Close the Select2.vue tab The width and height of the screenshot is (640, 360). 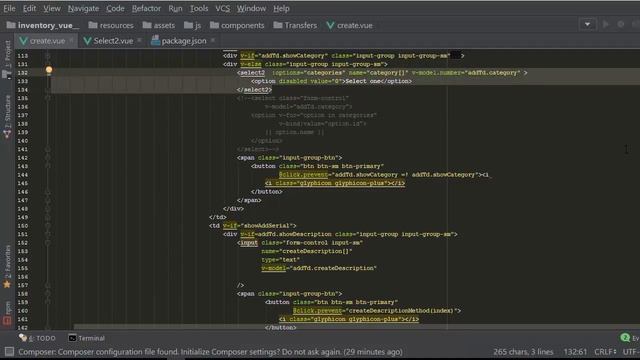tap(139, 40)
